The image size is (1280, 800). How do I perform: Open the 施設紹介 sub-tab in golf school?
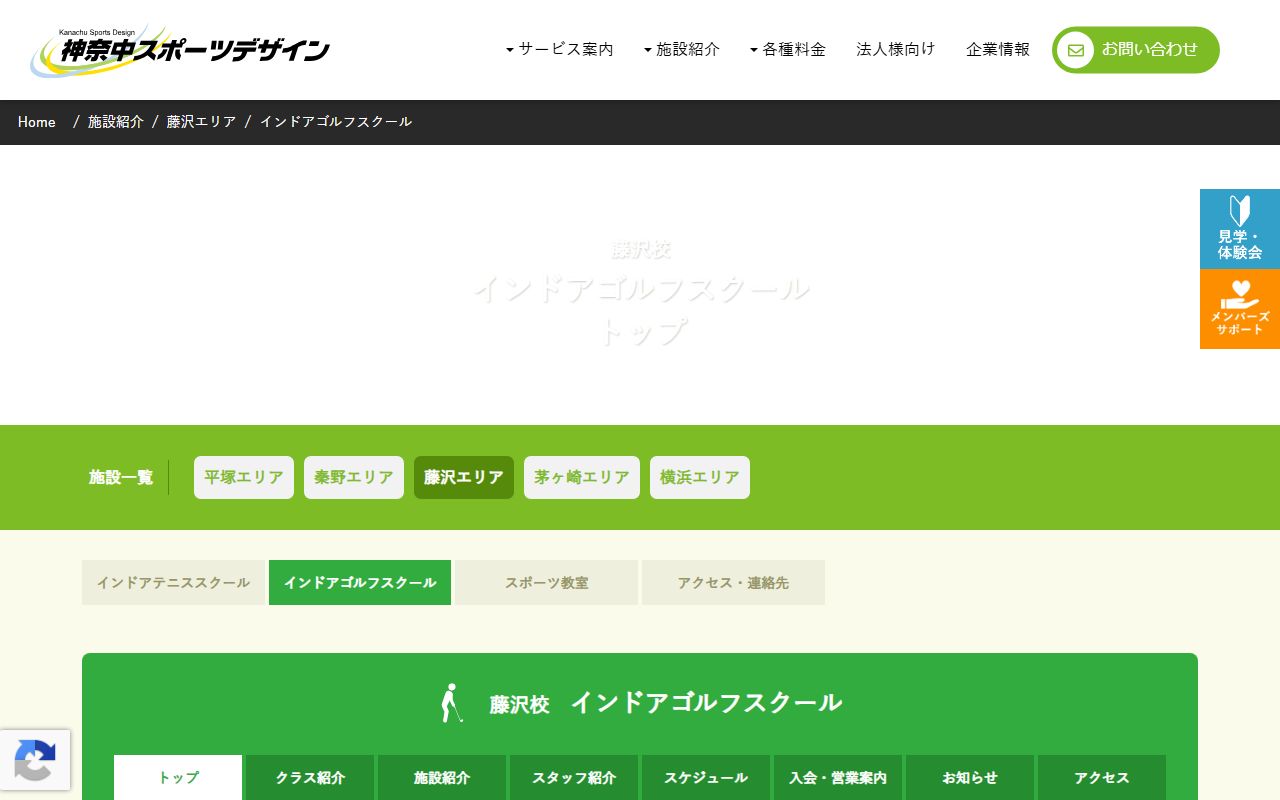[442, 777]
